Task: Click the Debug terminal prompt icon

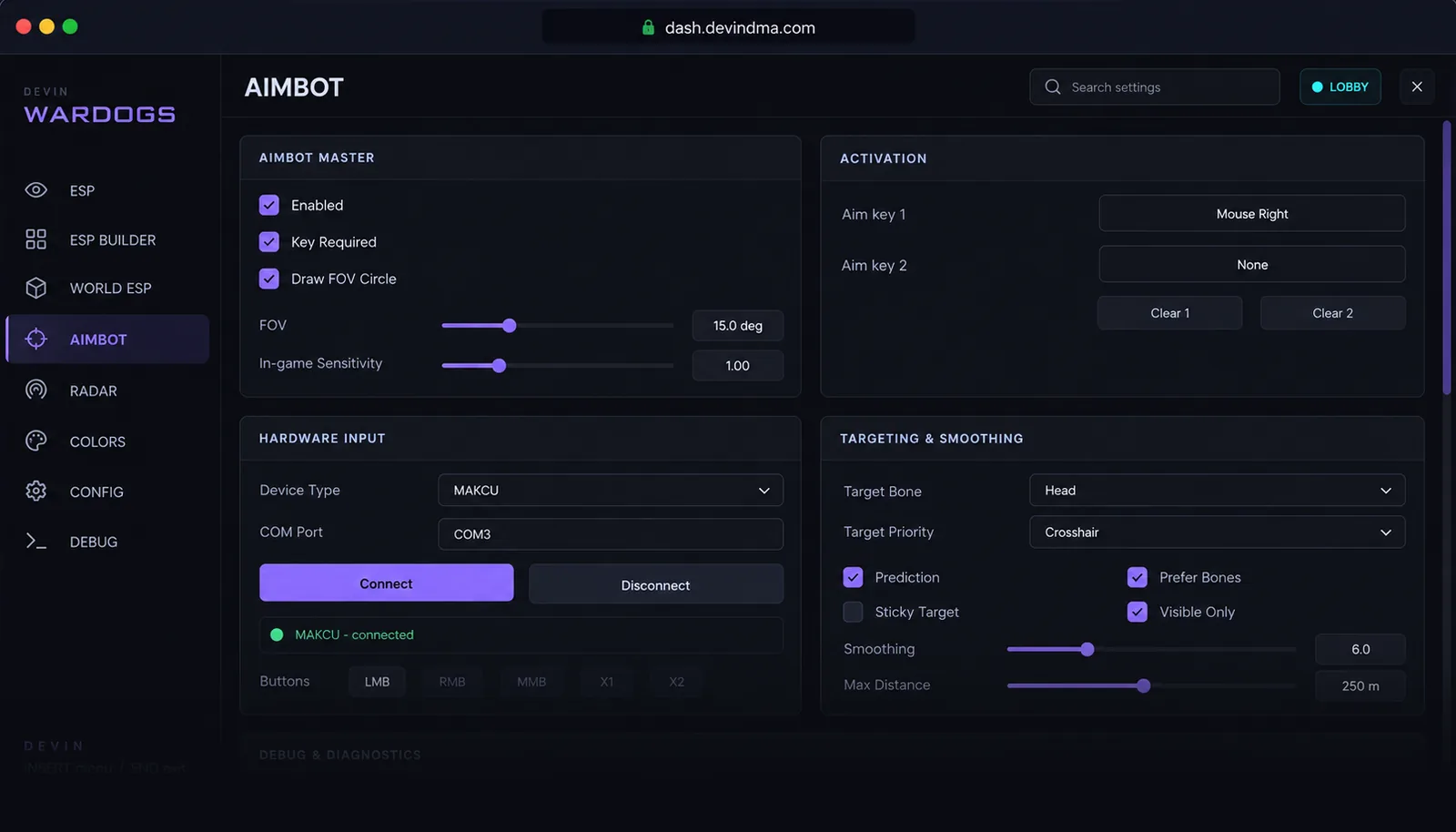Action: click(35, 542)
